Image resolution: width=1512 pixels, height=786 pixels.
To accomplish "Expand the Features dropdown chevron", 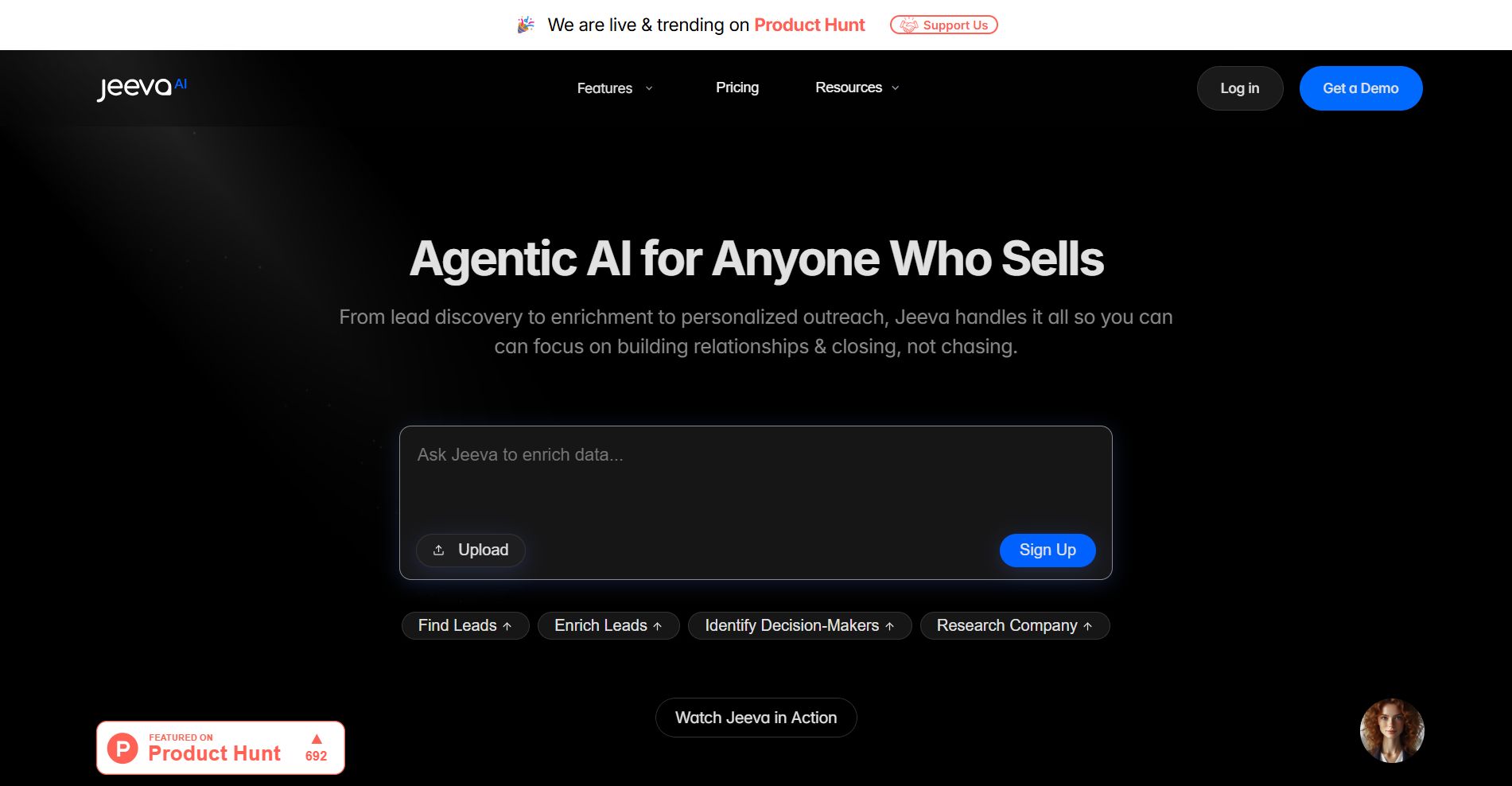I will tap(649, 88).
